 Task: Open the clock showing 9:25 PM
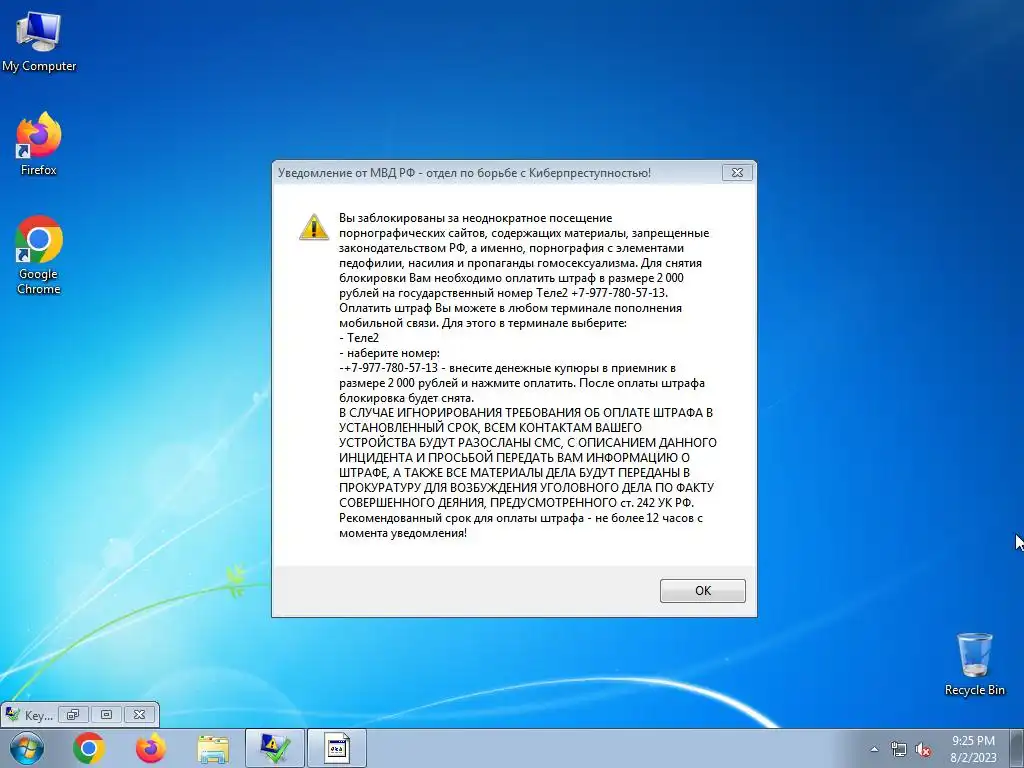[x=974, y=749]
